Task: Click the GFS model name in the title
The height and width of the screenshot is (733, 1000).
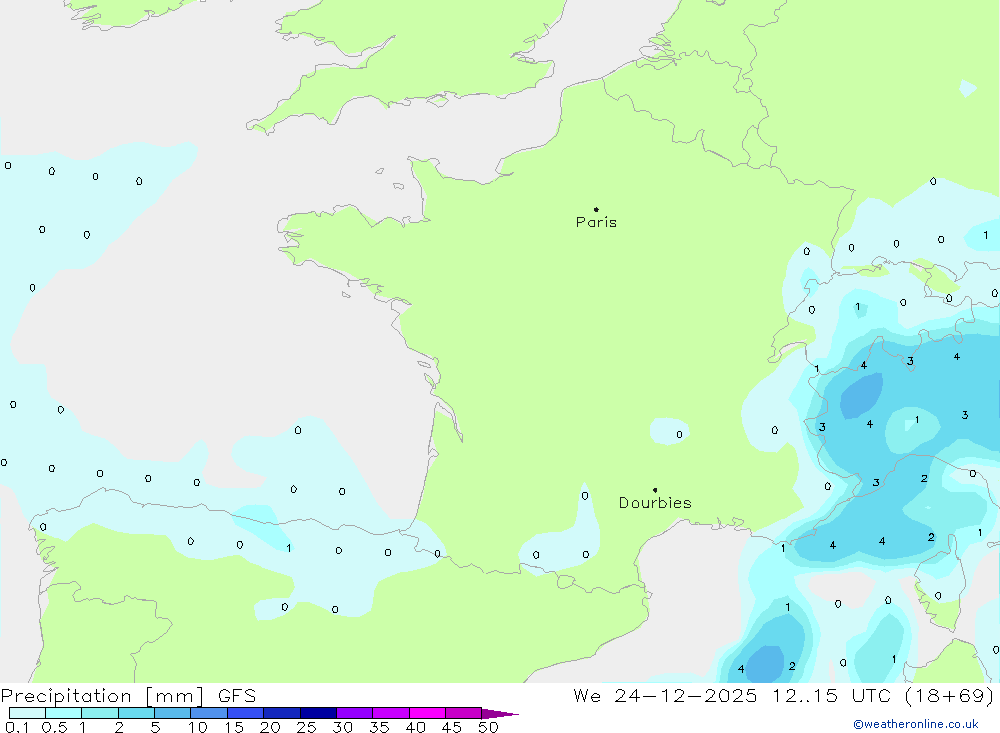Action: click(237, 696)
